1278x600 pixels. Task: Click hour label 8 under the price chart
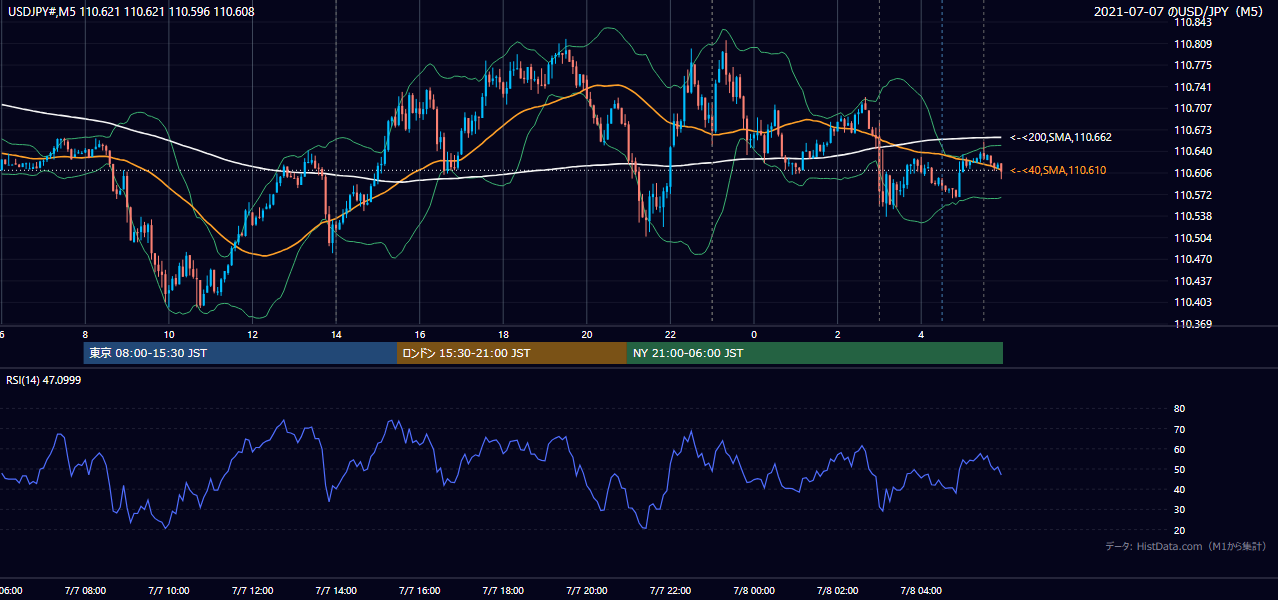click(86, 334)
